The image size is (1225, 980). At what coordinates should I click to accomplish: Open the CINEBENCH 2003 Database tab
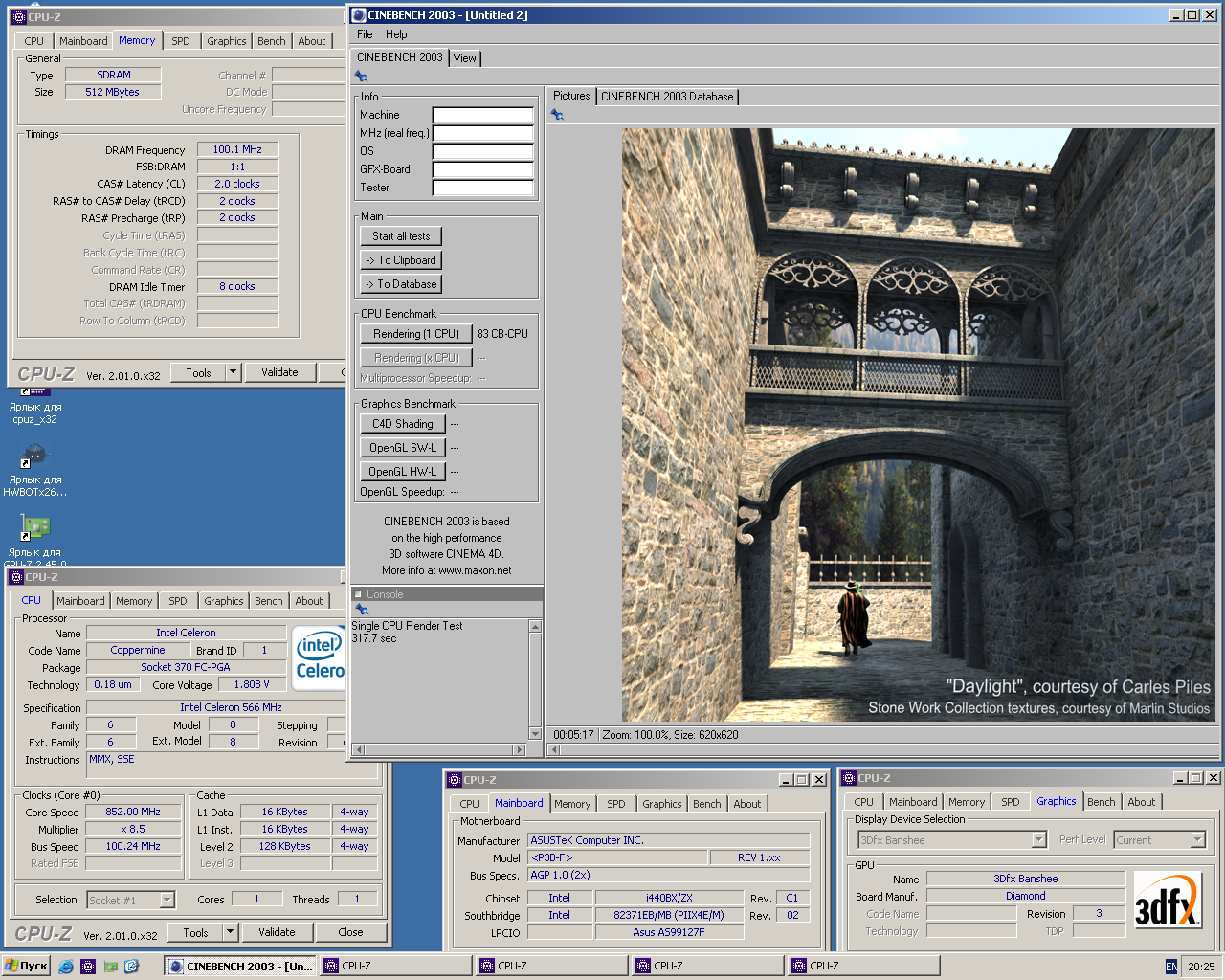point(667,97)
